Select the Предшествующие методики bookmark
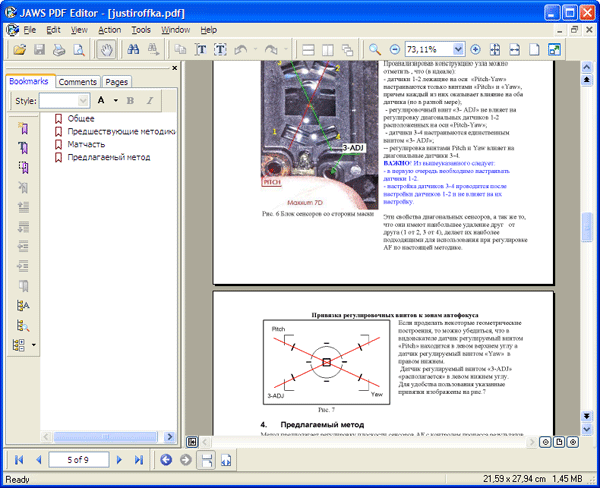The image size is (600, 488). (x=121, y=132)
